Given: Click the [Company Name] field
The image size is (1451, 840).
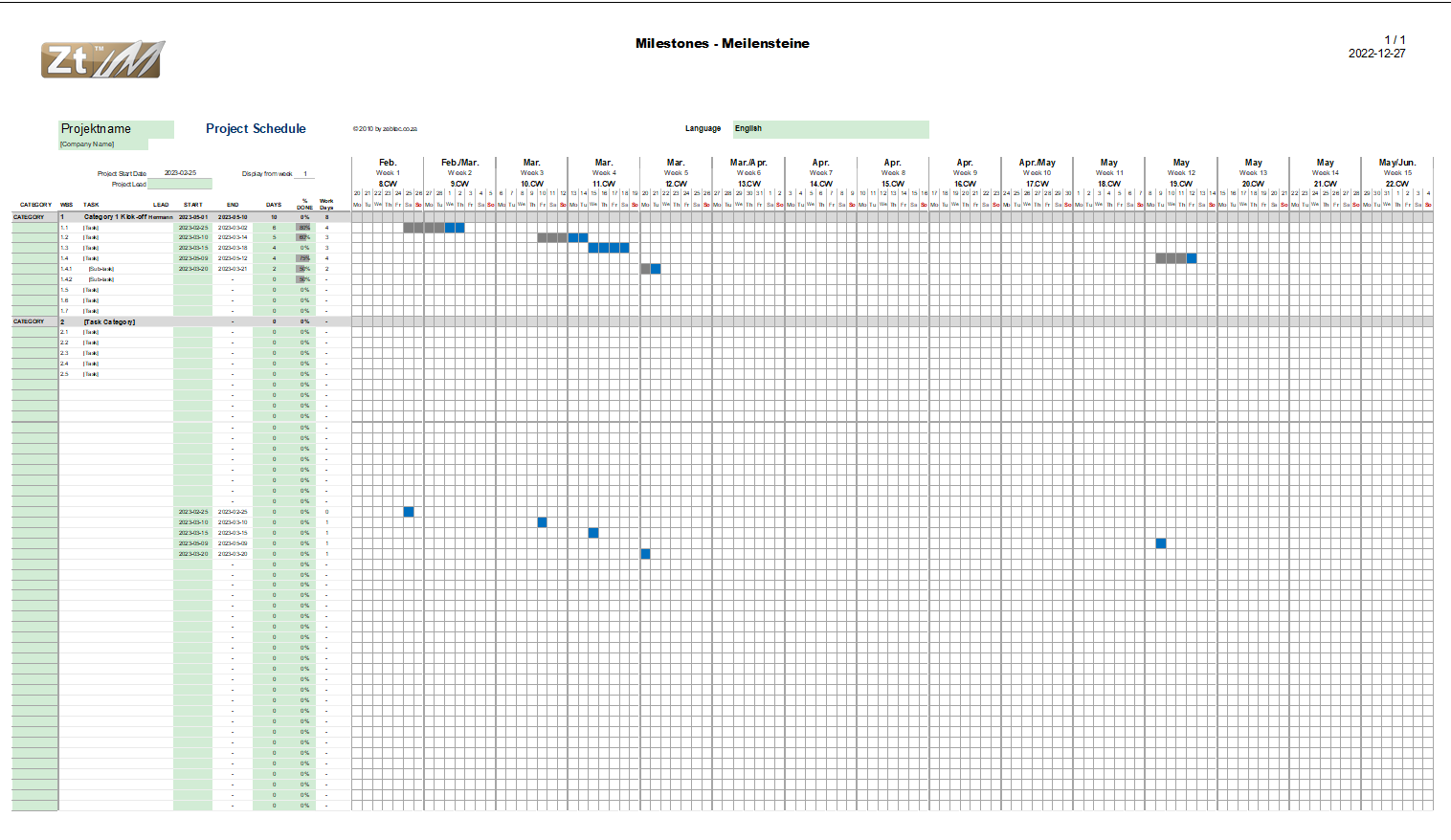Looking at the screenshot, I should click(103, 144).
